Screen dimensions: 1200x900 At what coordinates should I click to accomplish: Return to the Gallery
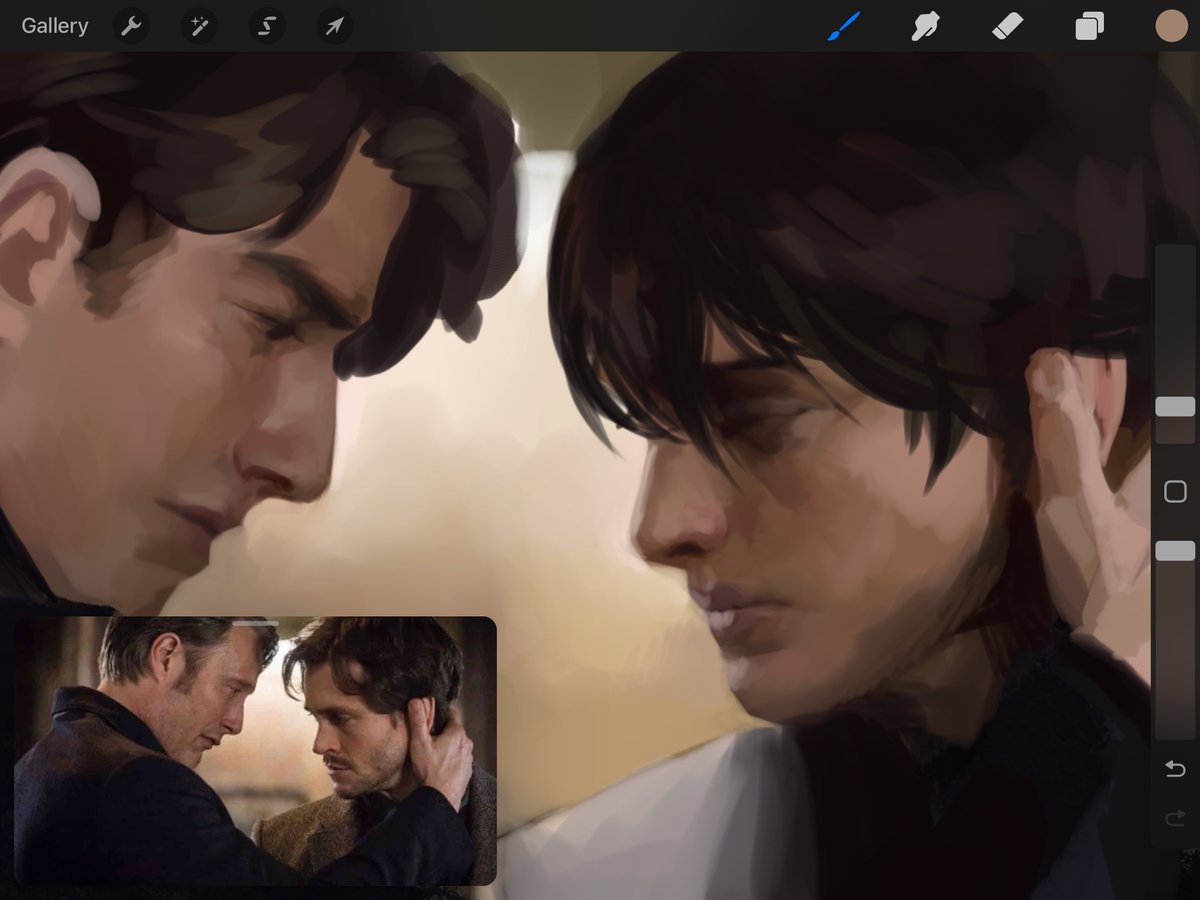click(x=55, y=26)
